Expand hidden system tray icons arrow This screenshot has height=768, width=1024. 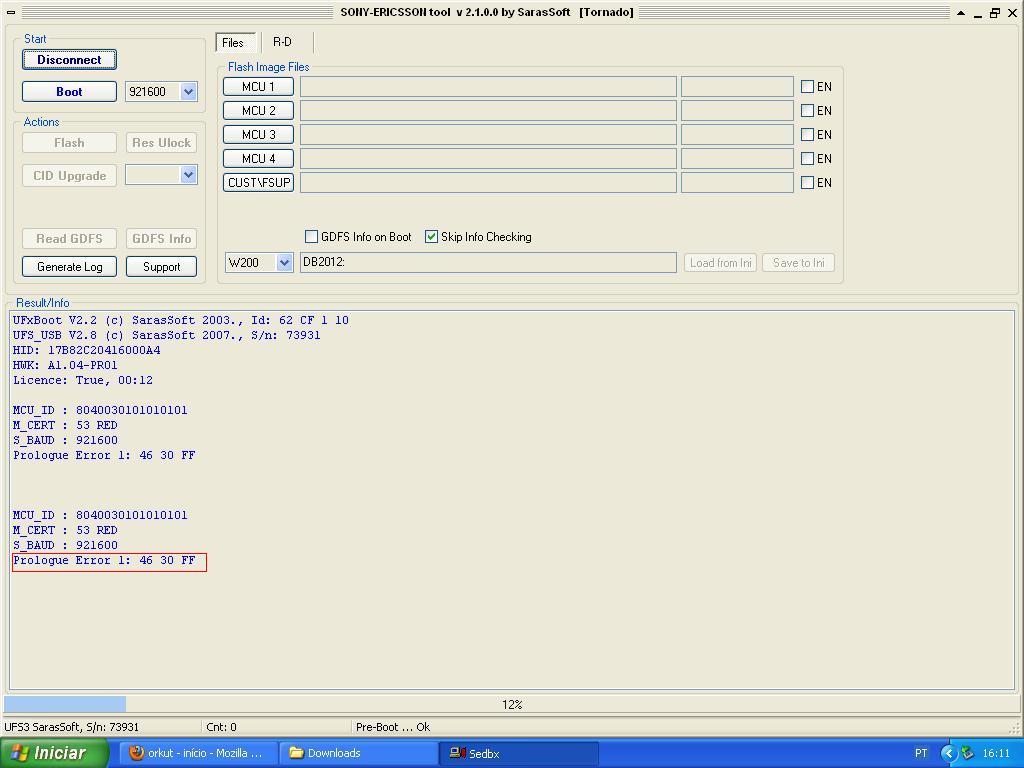tap(948, 753)
